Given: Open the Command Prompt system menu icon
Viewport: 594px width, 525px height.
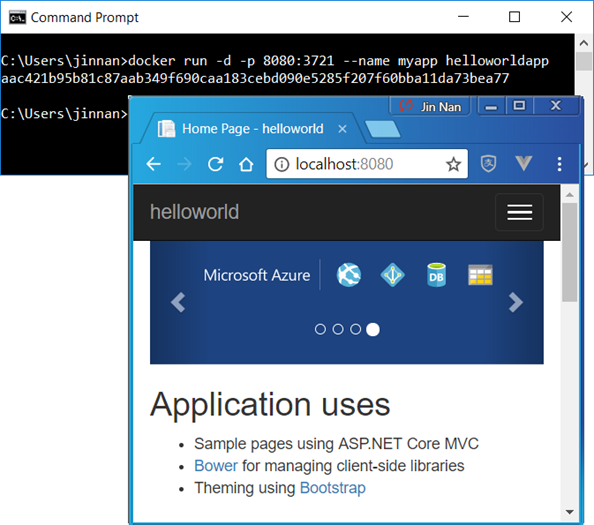Looking at the screenshot, I should tap(17, 17).
